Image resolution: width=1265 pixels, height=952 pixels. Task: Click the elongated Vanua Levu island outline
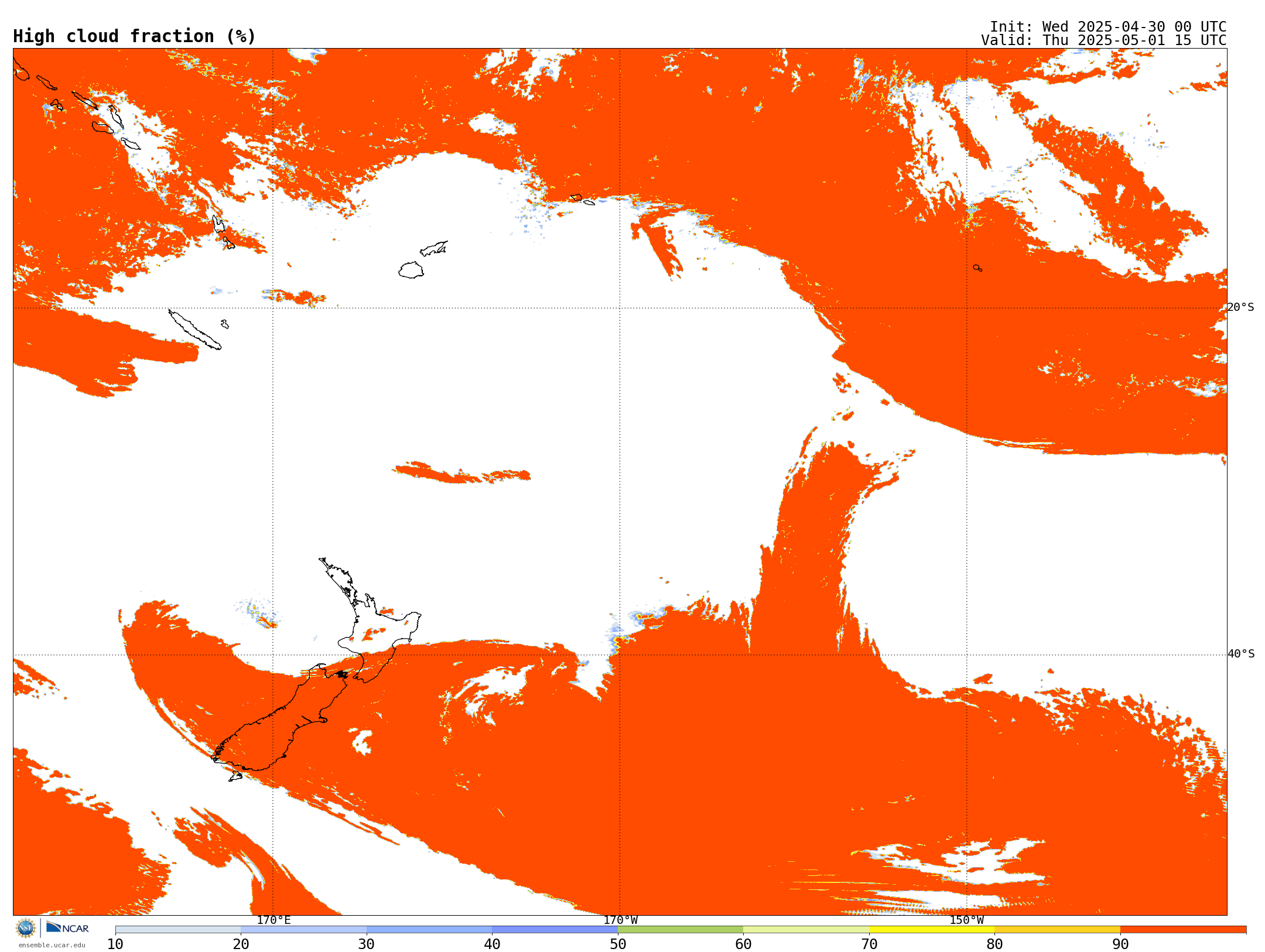[434, 248]
